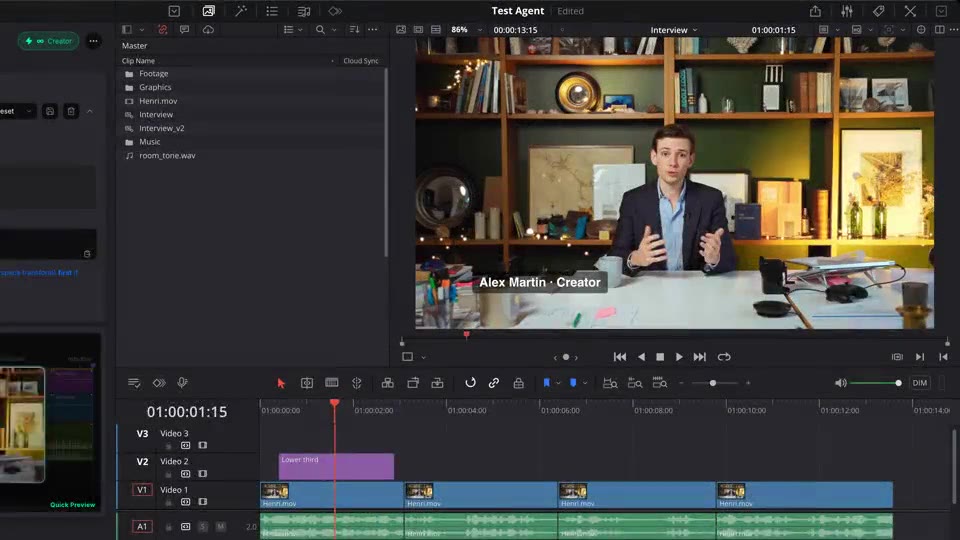The image size is (960, 540).
Task: Mute the A1 audio track
Action: point(220,527)
